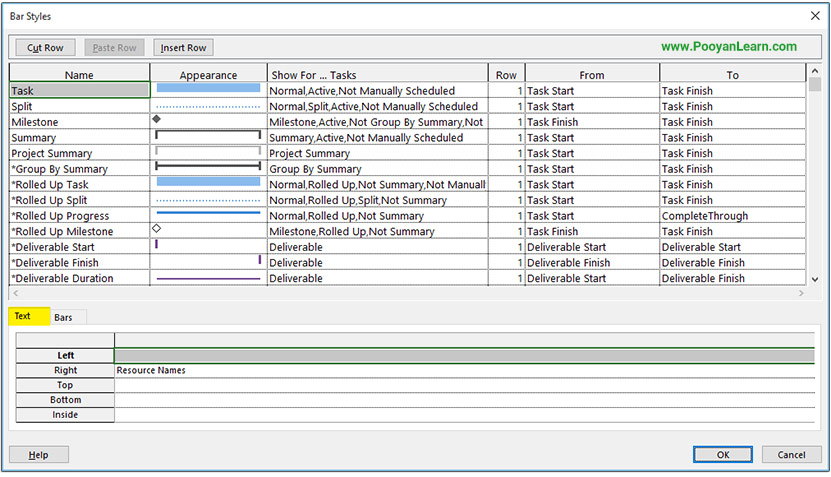Select the Split dotted line appearance

click(x=208, y=106)
